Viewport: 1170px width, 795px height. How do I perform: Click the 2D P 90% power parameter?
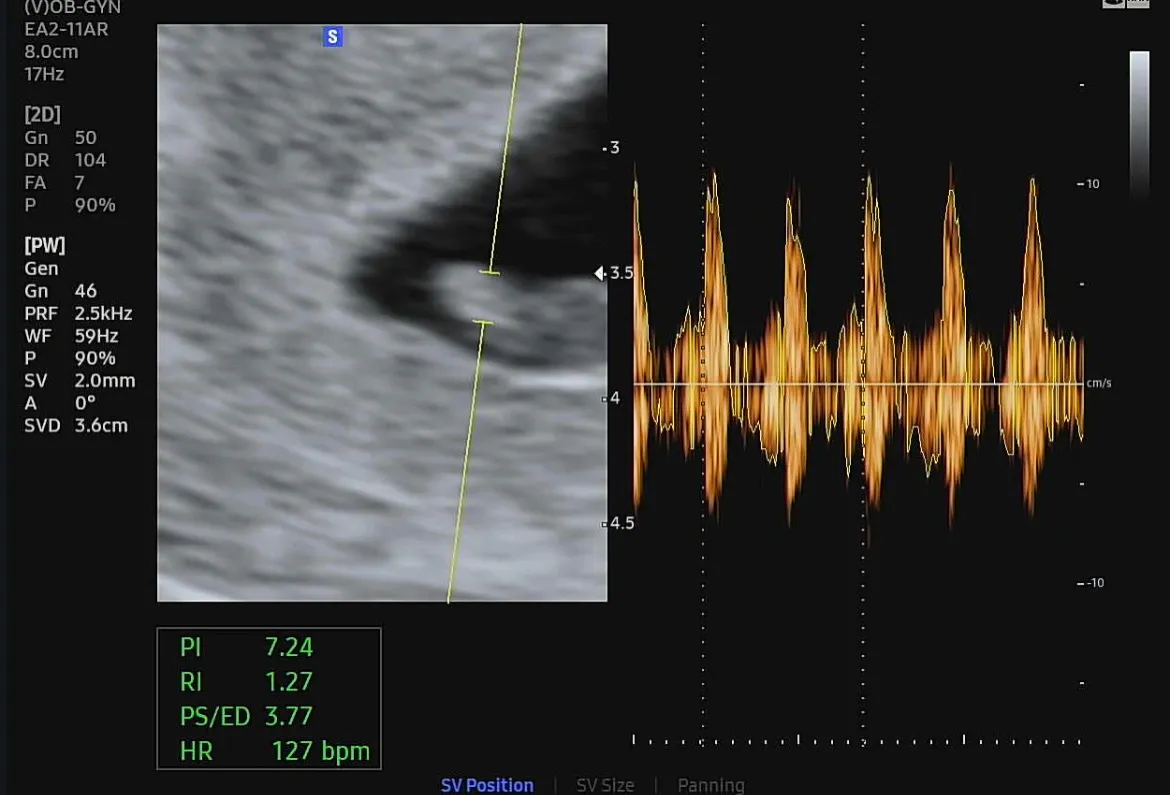70,205
